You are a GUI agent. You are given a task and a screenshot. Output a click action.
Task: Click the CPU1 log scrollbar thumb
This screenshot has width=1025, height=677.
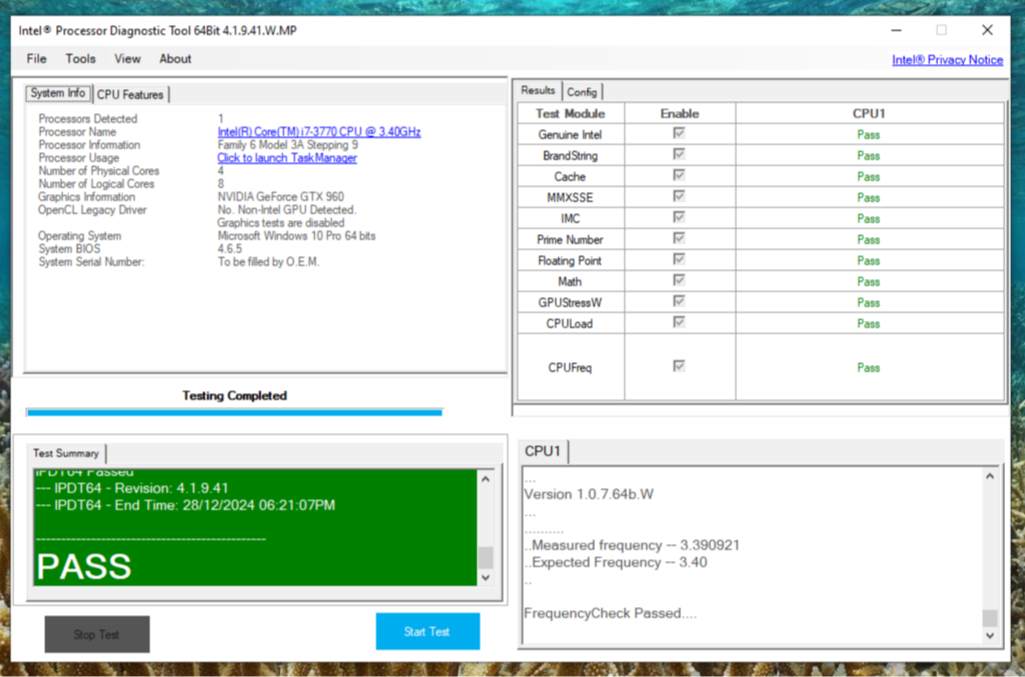tap(990, 618)
